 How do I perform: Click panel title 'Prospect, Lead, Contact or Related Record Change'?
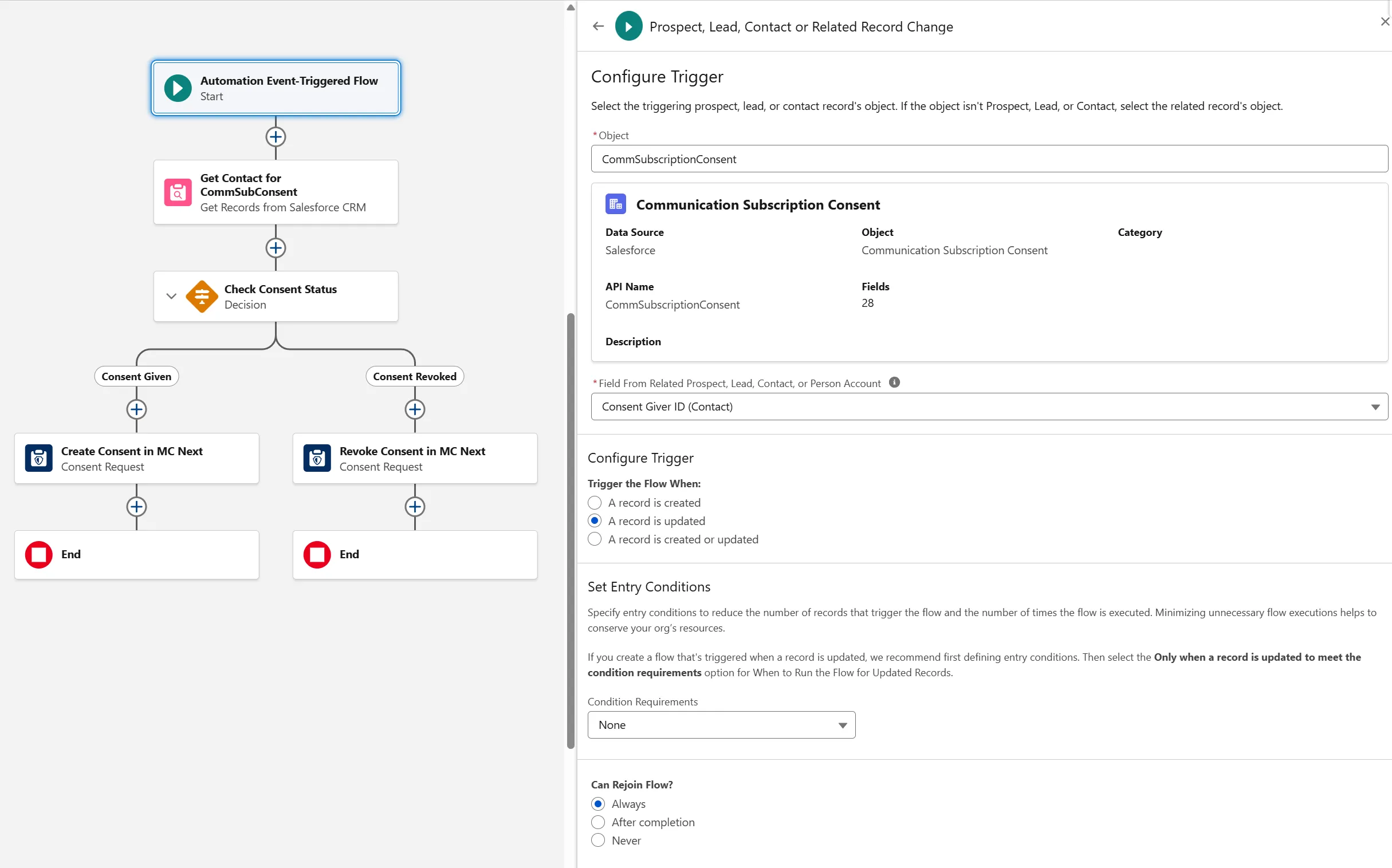(x=801, y=26)
